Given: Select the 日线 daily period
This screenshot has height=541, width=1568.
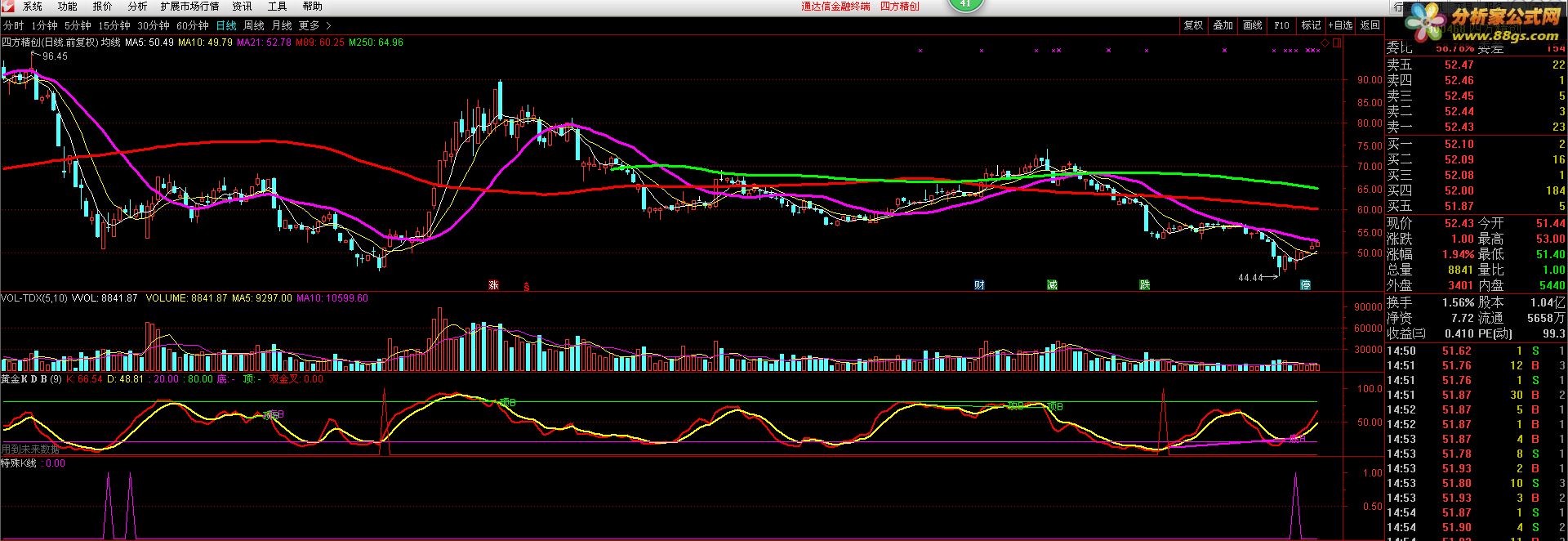Looking at the screenshot, I should [226, 26].
